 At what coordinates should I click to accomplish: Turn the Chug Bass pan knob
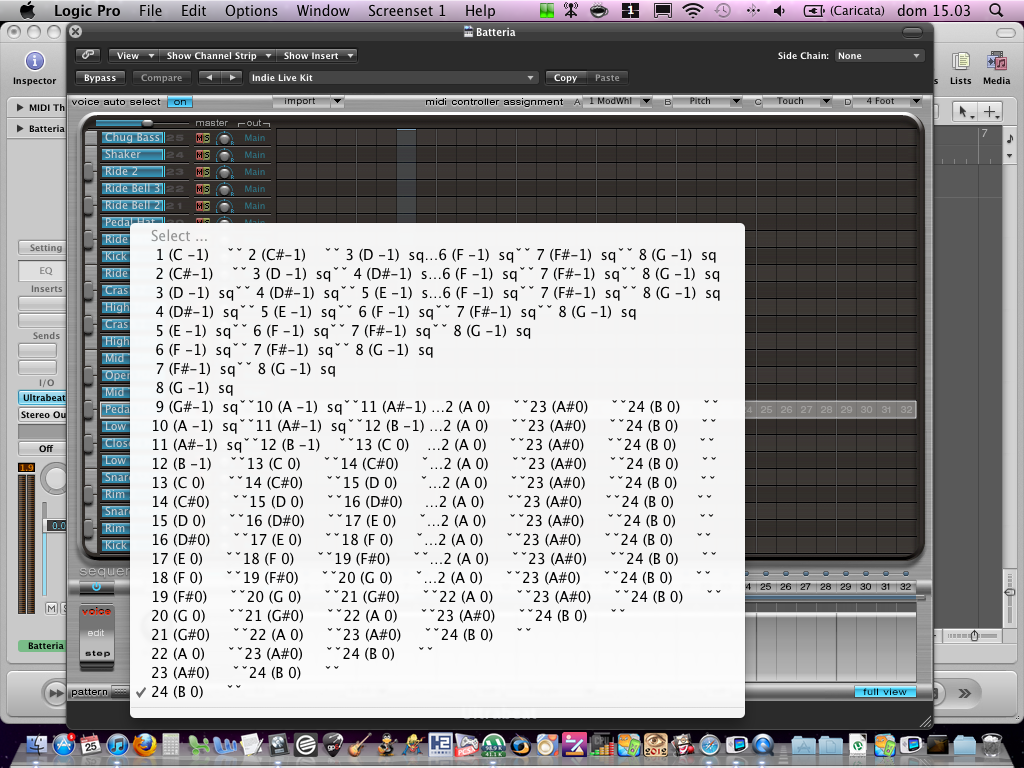225,138
